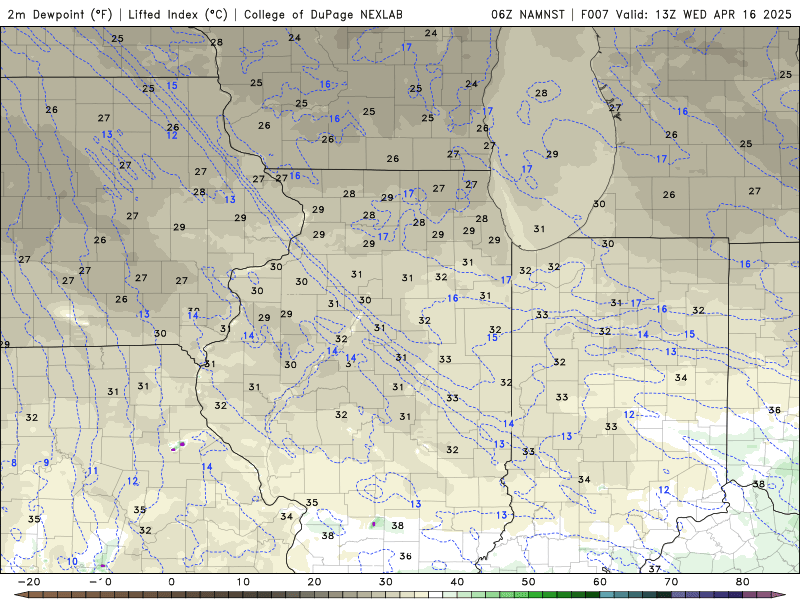Click the 40 label on the color scale
The height and width of the screenshot is (600, 800).
[457, 582]
